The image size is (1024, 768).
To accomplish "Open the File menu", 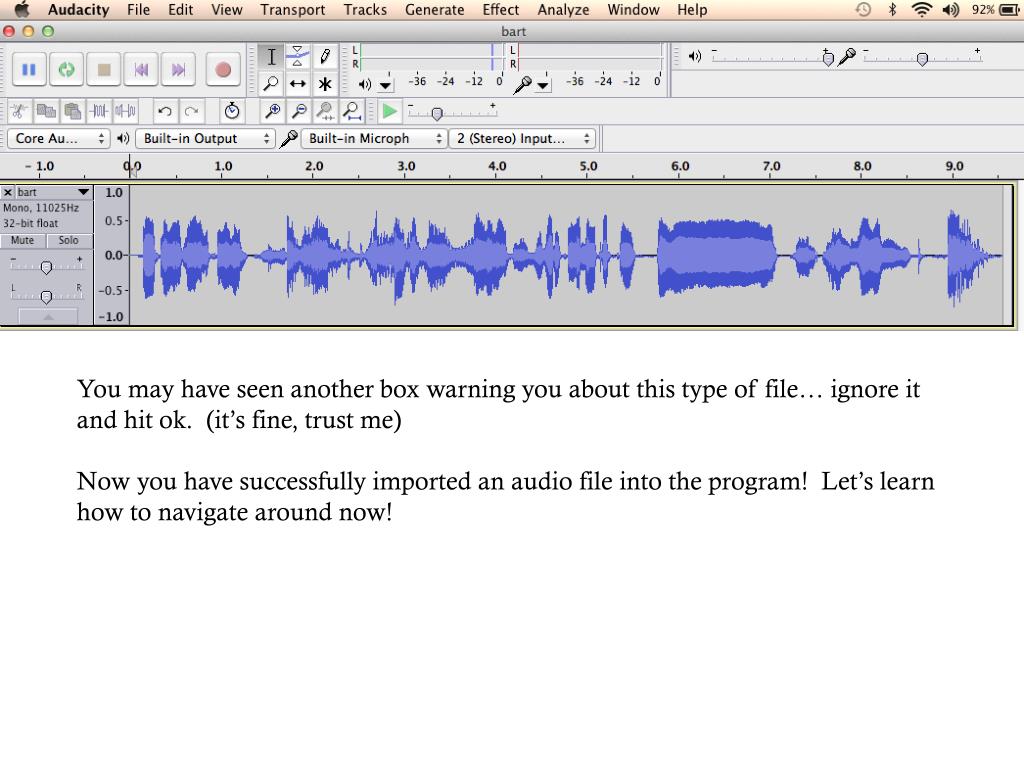I will (138, 10).
